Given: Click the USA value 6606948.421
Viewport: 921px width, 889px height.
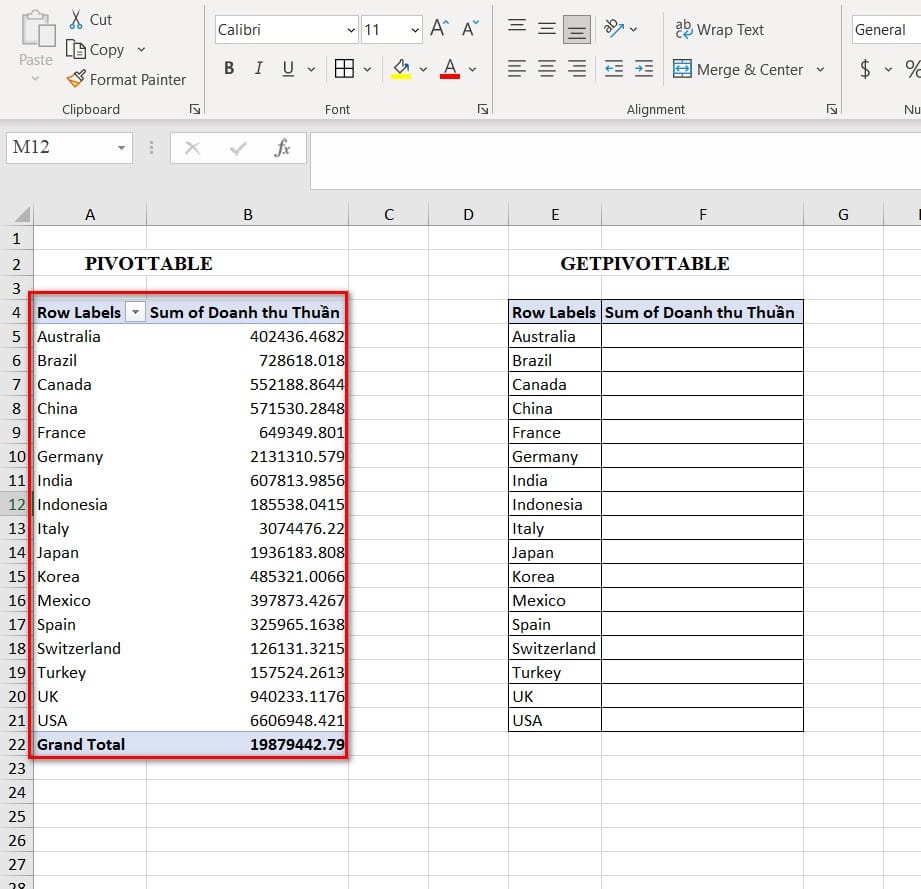Looking at the screenshot, I should [247, 720].
